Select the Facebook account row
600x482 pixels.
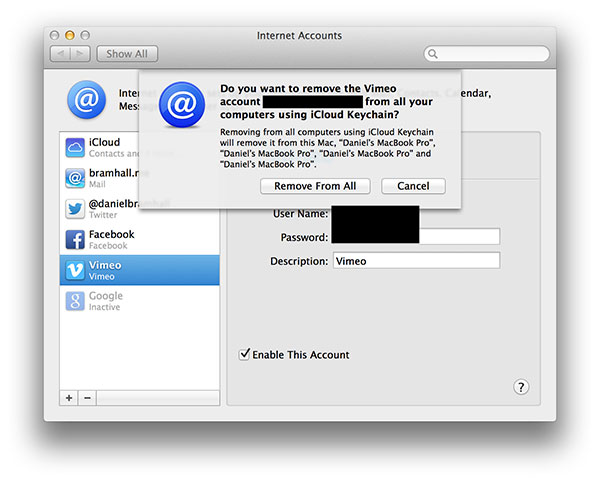point(140,240)
